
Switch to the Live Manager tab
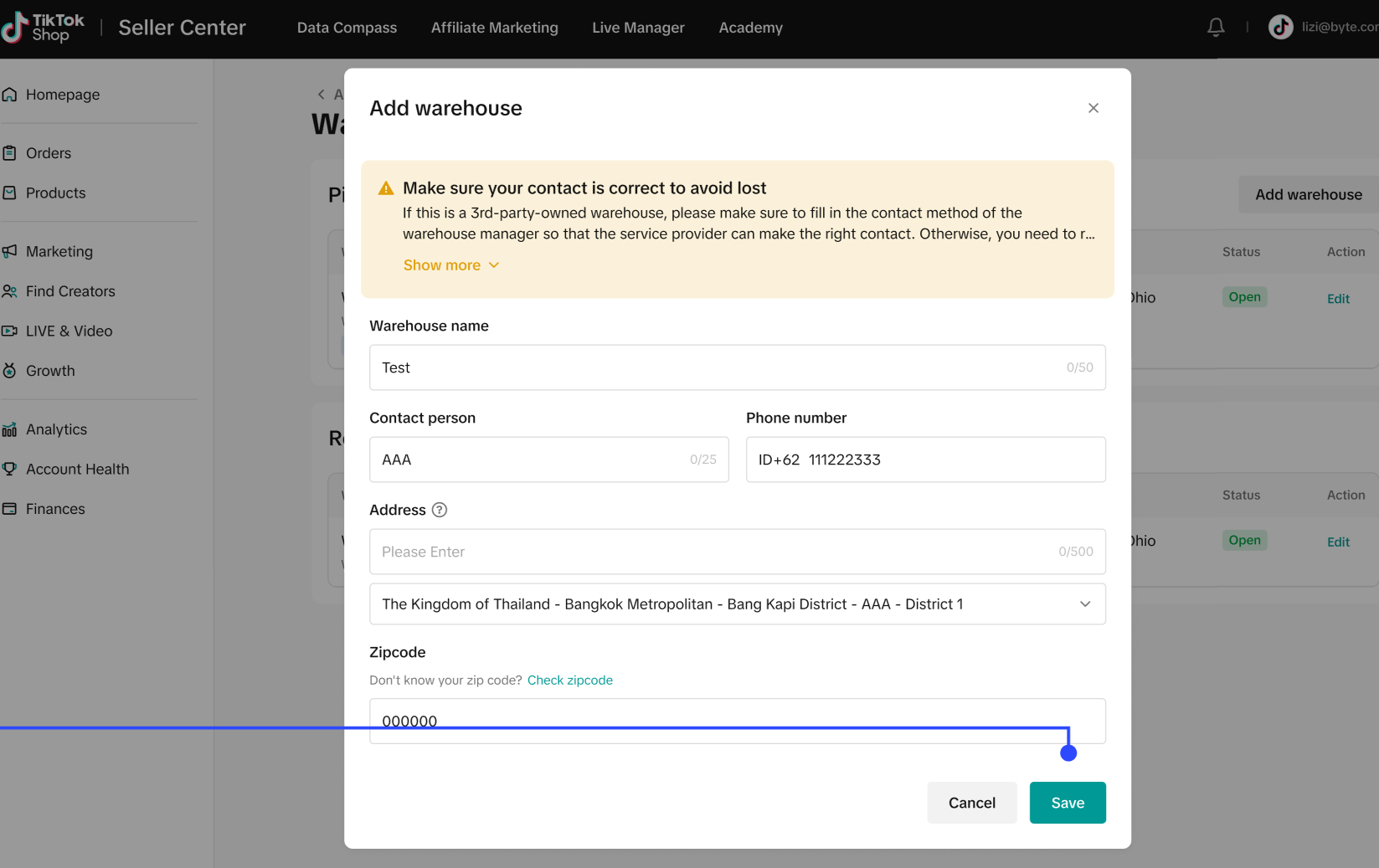click(x=638, y=28)
